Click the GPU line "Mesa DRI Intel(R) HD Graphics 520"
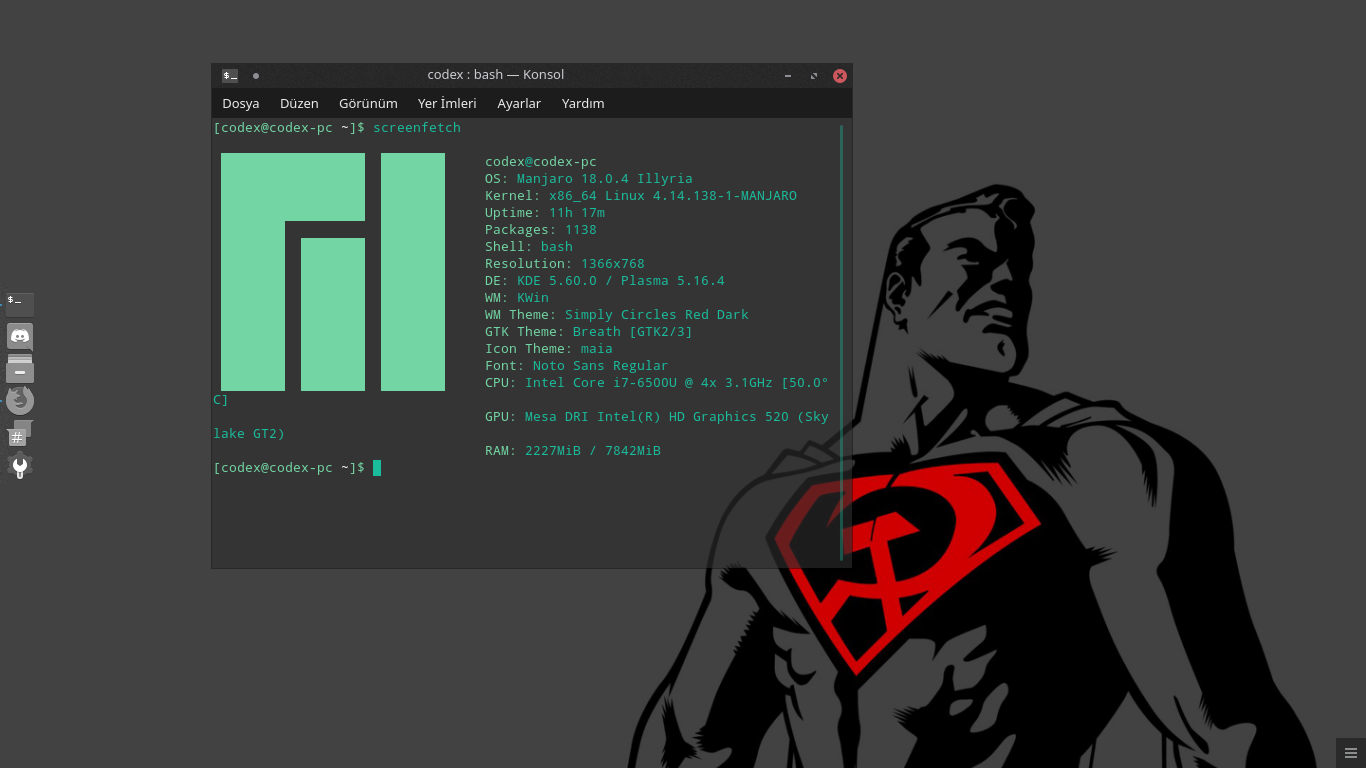 coord(657,417)
